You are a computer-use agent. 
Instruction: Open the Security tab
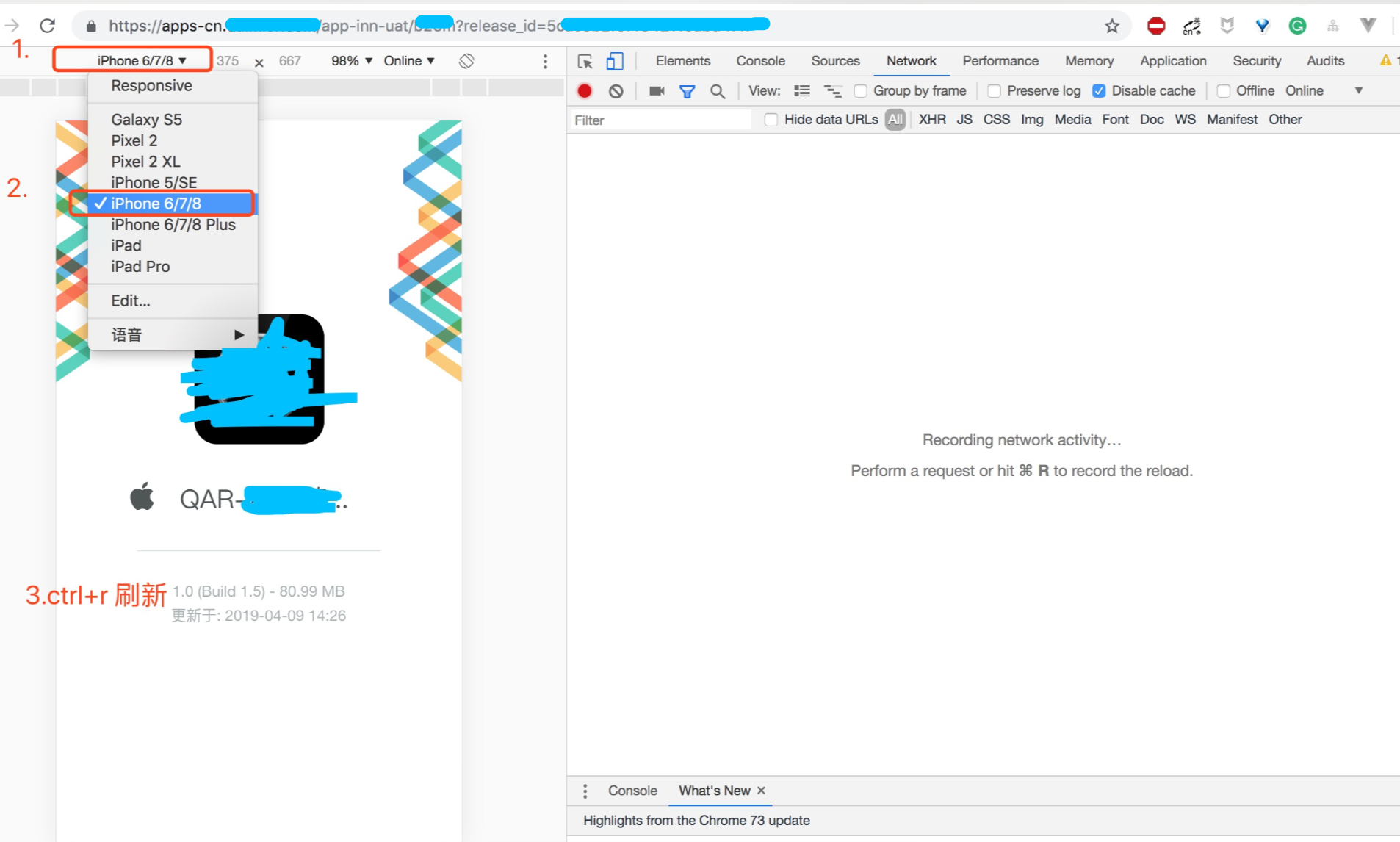click(x=1257, y=61)
